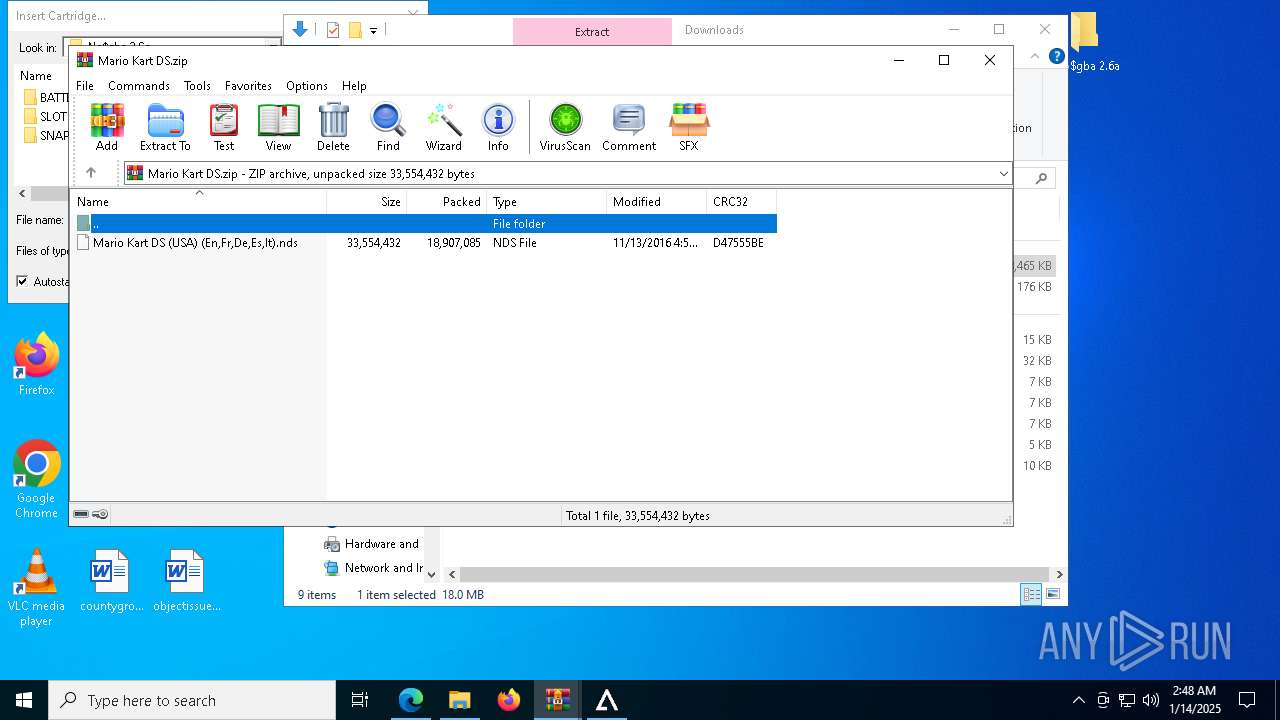Open Task View on taskbar
The width and height of the screenshot is (1280, 720).
360,700
